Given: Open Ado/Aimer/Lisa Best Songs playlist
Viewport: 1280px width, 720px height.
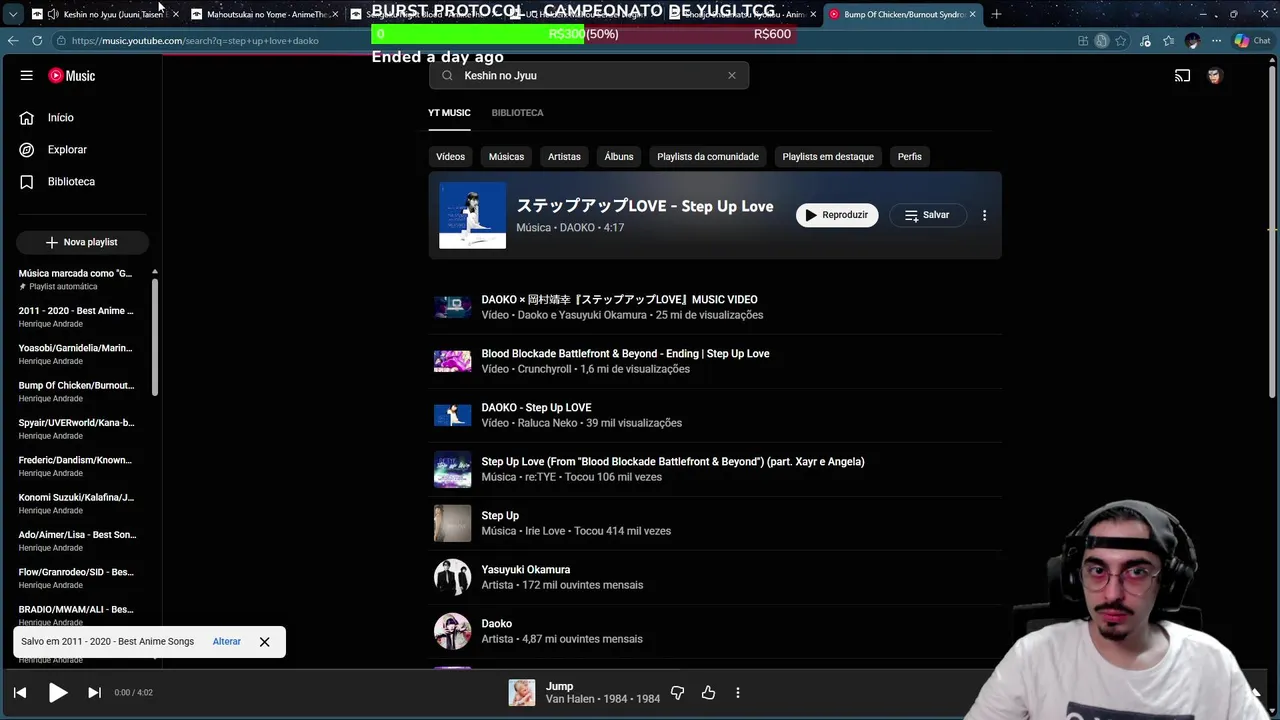Looking at the screenshot, I should point(76,541).
